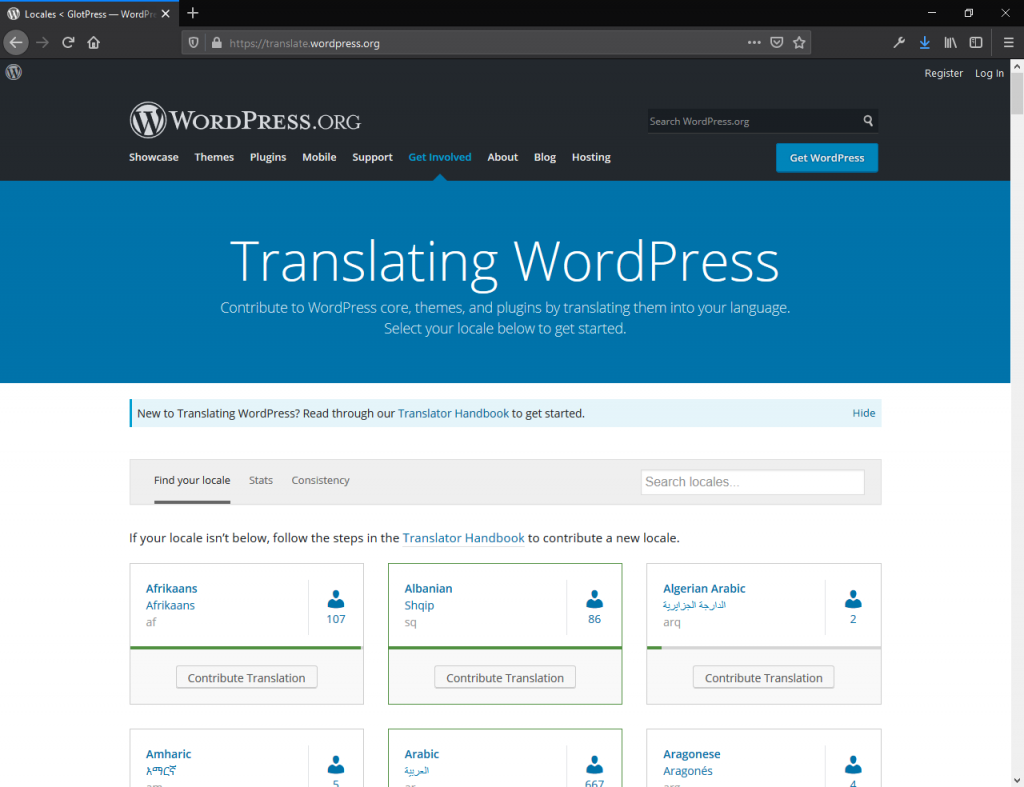Viewport: 1024px width, 787px height.
Task: Click the Afrikaans translation progress bar
Action: click(x=246, y=648)
